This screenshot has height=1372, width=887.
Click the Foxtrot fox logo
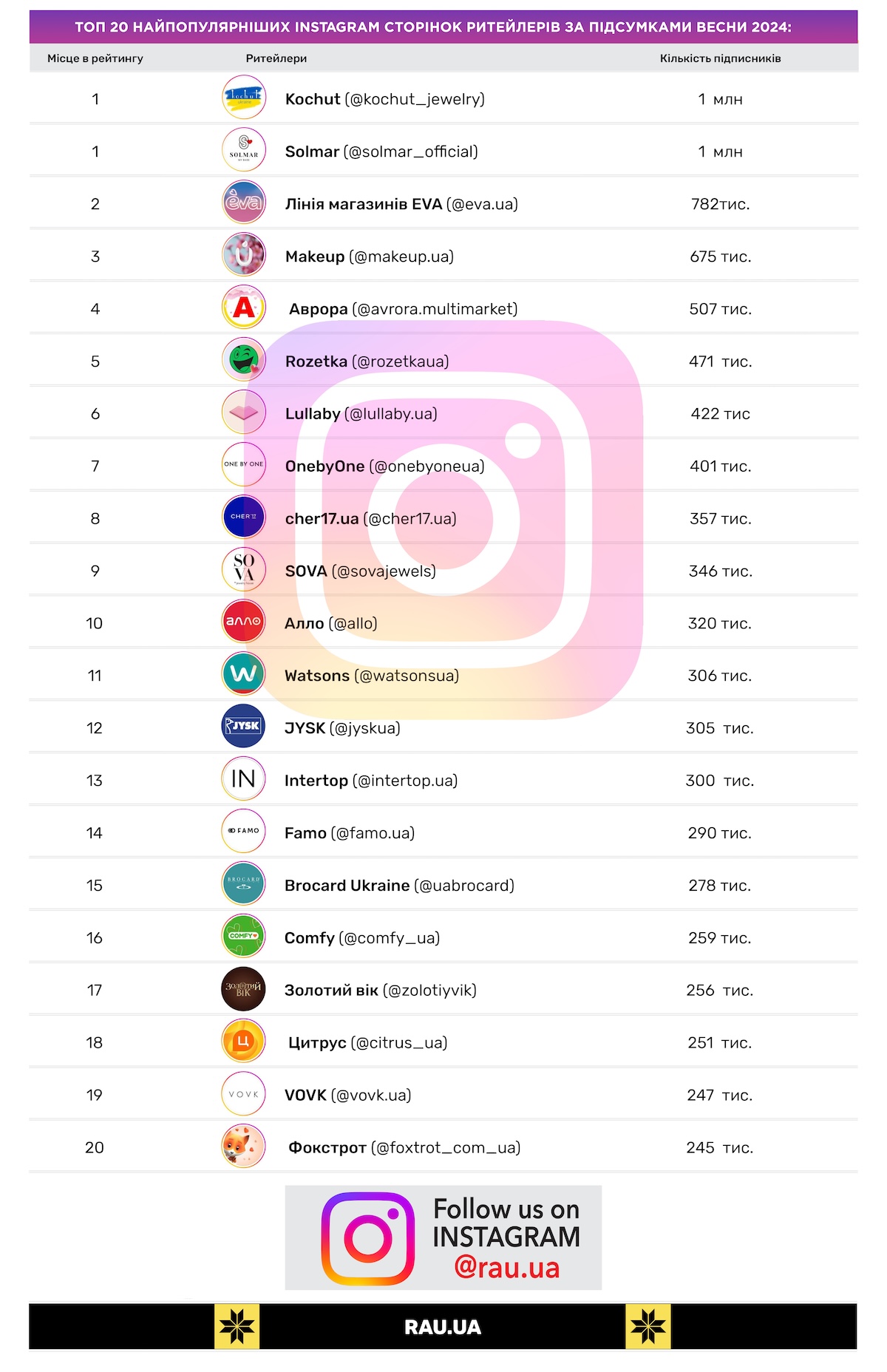(243, 1146)
